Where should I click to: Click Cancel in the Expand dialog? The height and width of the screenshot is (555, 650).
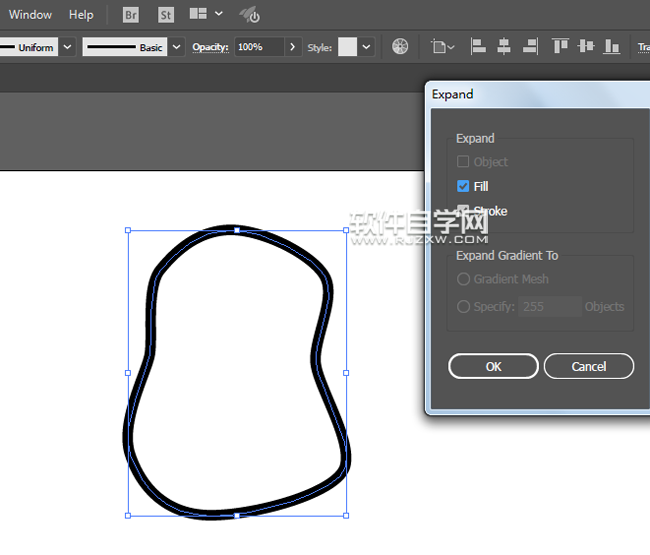(x=589, y=366)
